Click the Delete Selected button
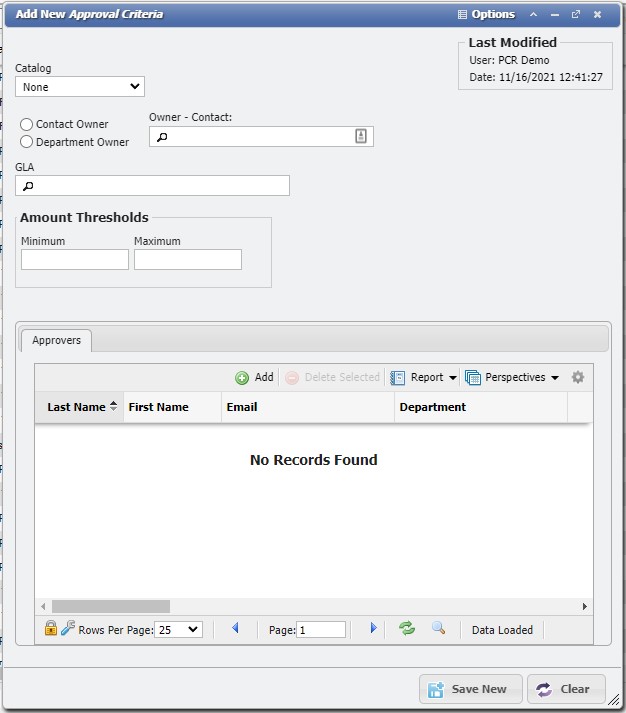The width and height of the screenshot is (626, 713). (332, 377)
